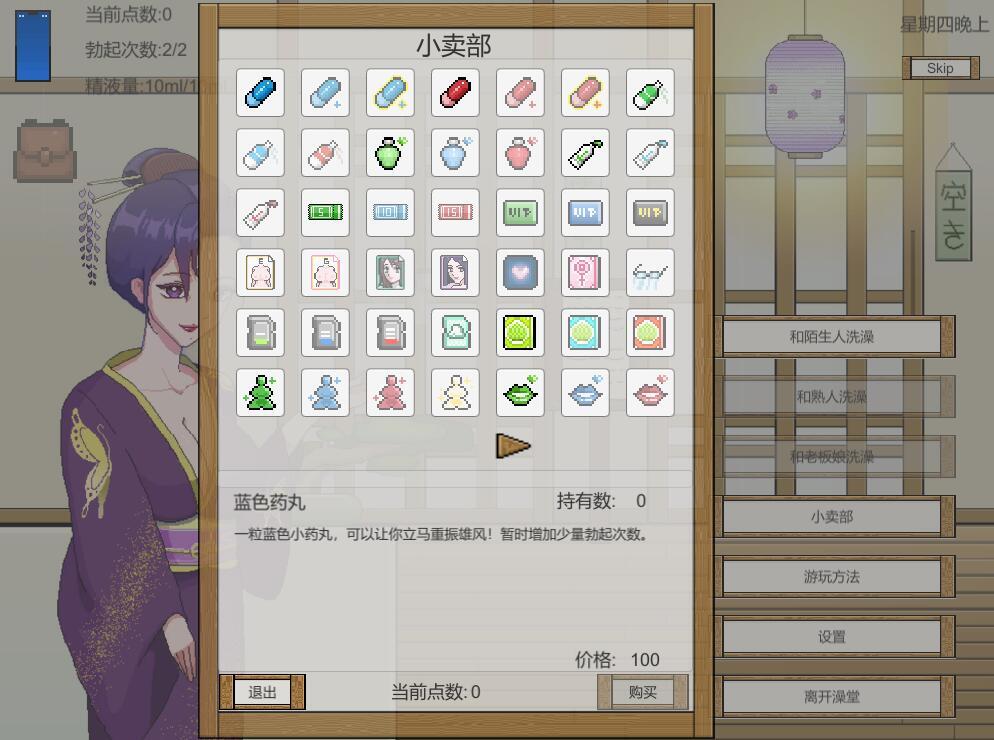Pick the green lips item
This screenshot has width=994, height=740.
tap(520, 393)
